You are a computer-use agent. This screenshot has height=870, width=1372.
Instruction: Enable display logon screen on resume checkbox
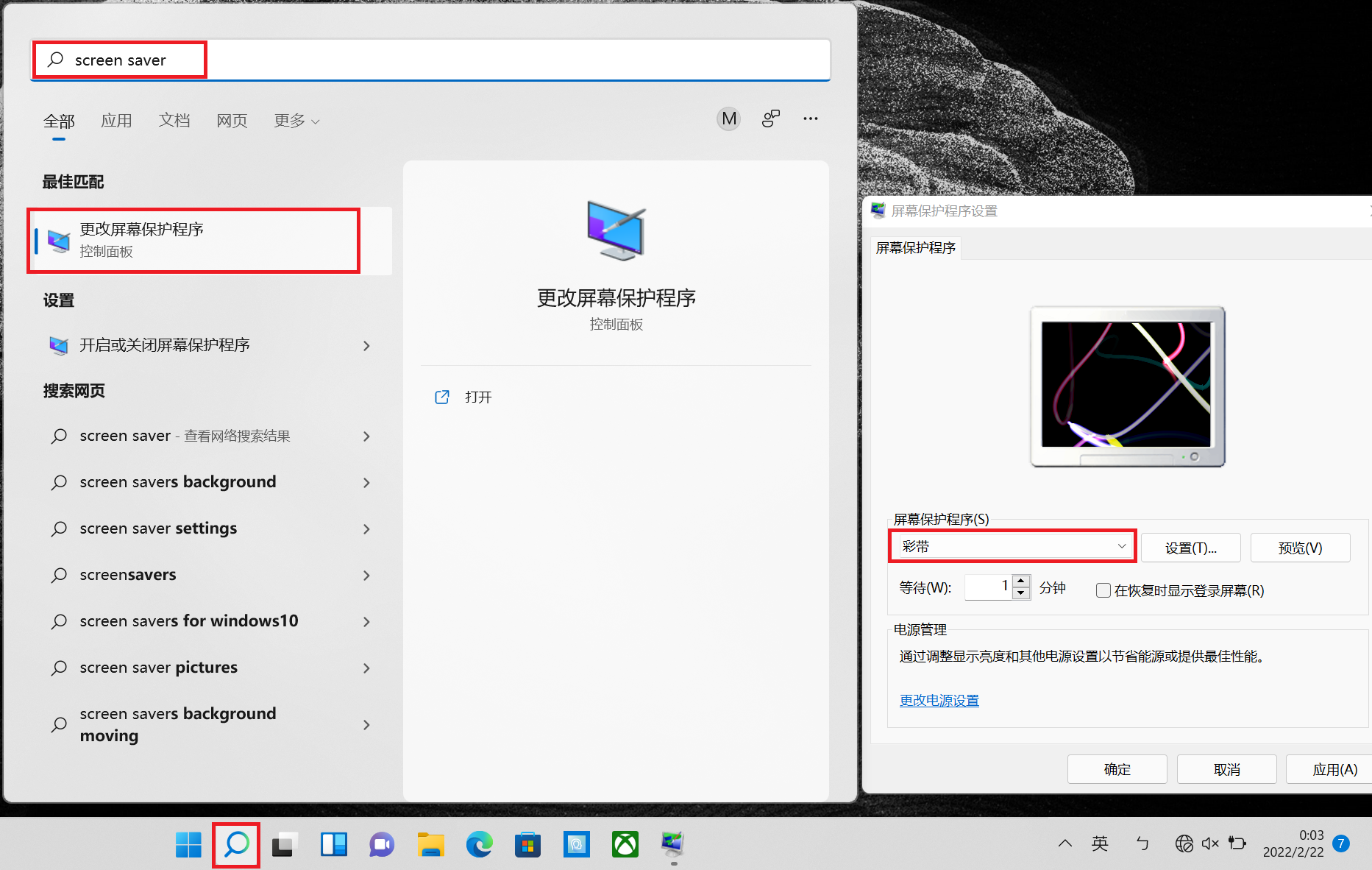click(x=1103, y=590)
